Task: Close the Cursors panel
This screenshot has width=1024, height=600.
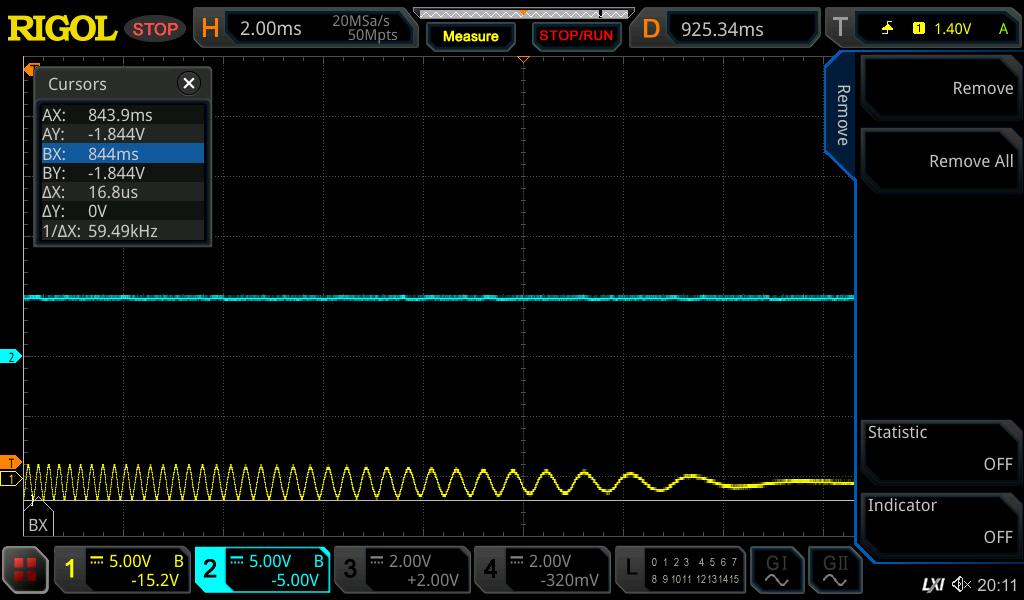Action: tap(189, 83)
